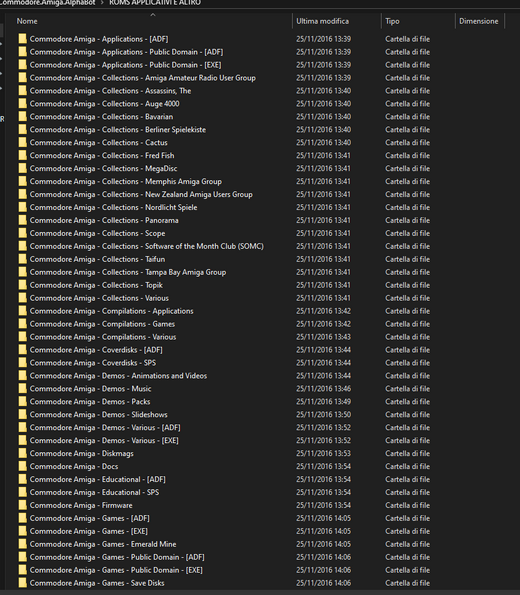Click breadcrumb chevron before ROMS APPLICATIVI E ALTRO
This screenshot has width=520, height=595.
click(102, 3)
